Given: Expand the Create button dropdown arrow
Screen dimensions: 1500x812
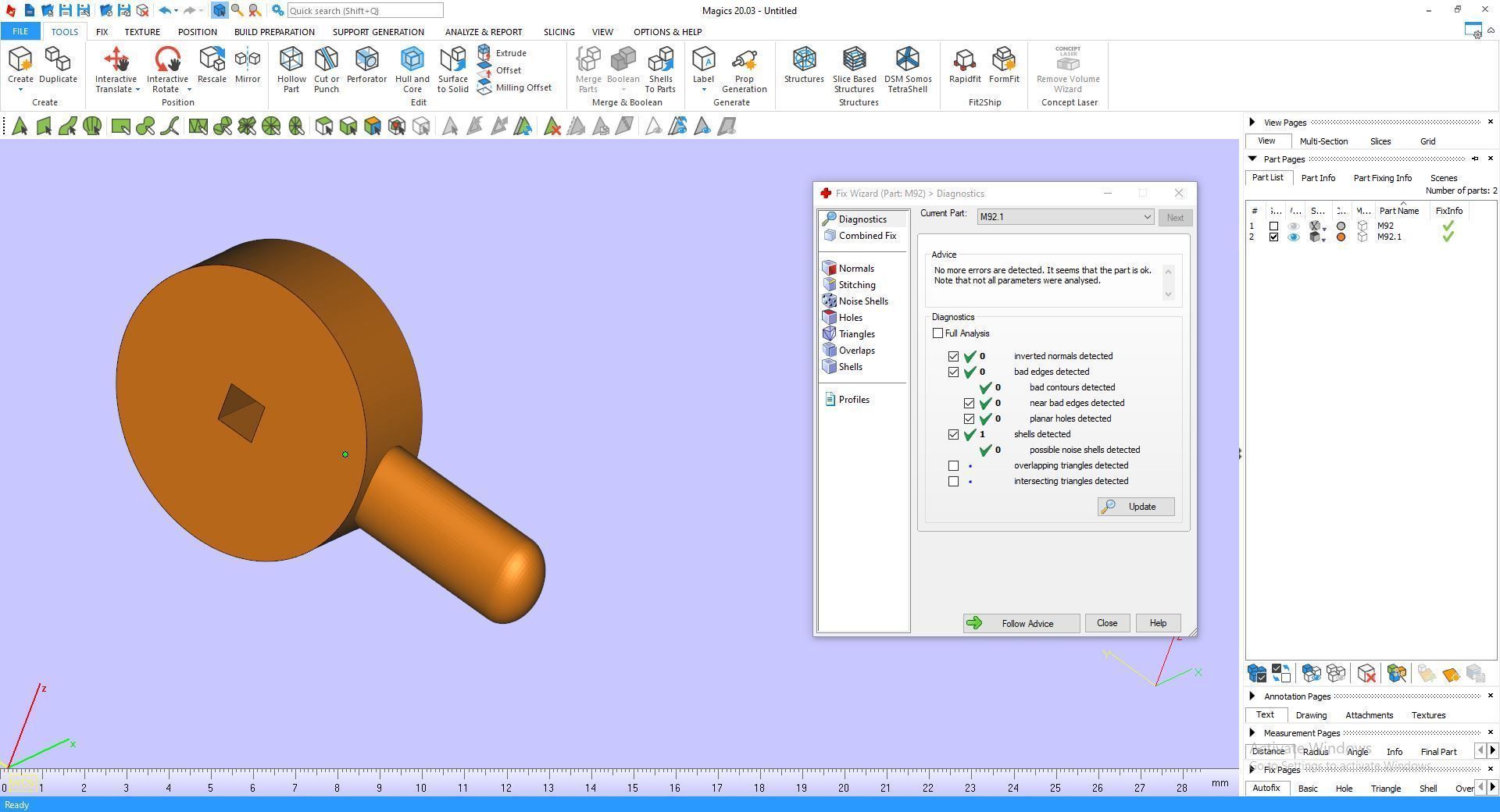Looking at the screenshot, I should pyautogui.click(x=20, y=90).
